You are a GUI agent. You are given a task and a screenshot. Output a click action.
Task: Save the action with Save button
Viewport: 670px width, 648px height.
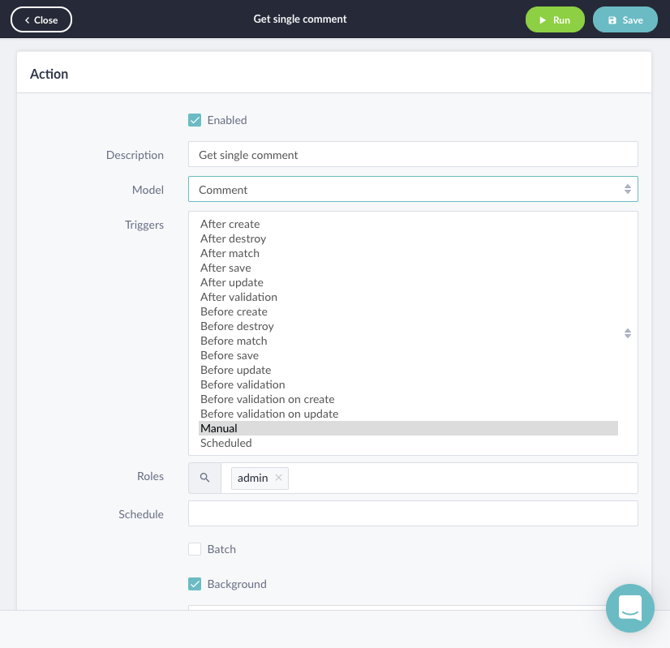(x=625, y=20)
